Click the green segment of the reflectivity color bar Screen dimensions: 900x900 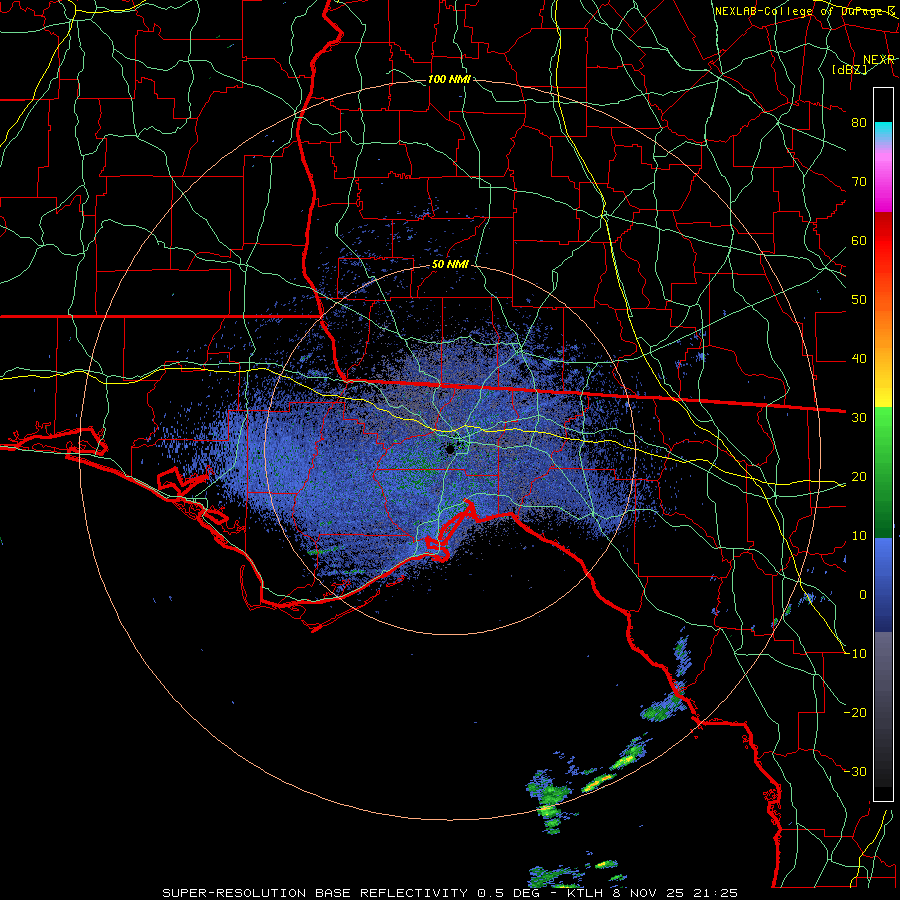[883, 472]
